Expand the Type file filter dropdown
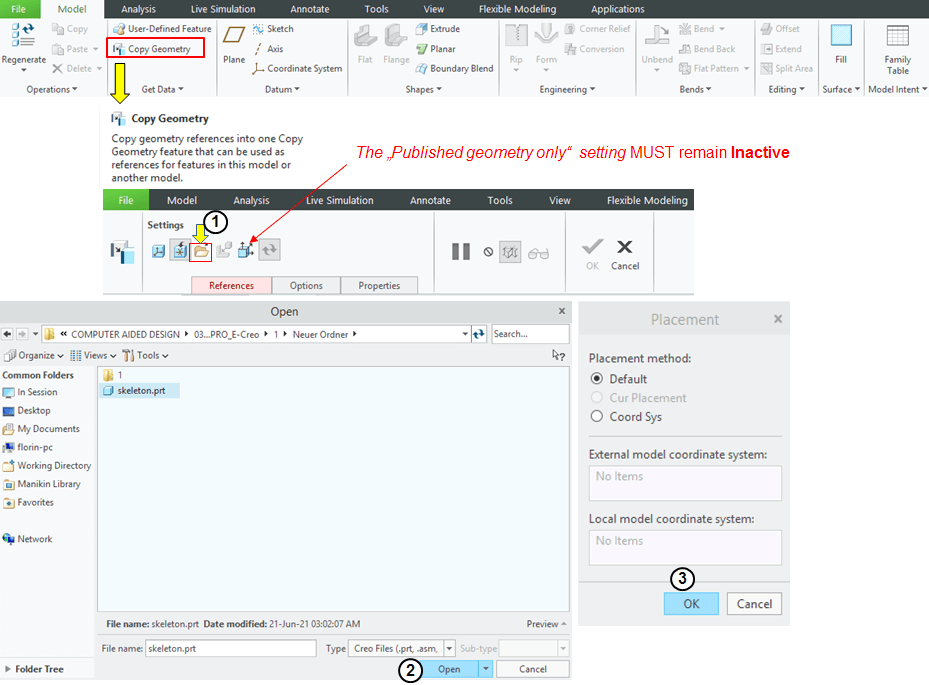The image size is (929, 685). click(449, 649)
